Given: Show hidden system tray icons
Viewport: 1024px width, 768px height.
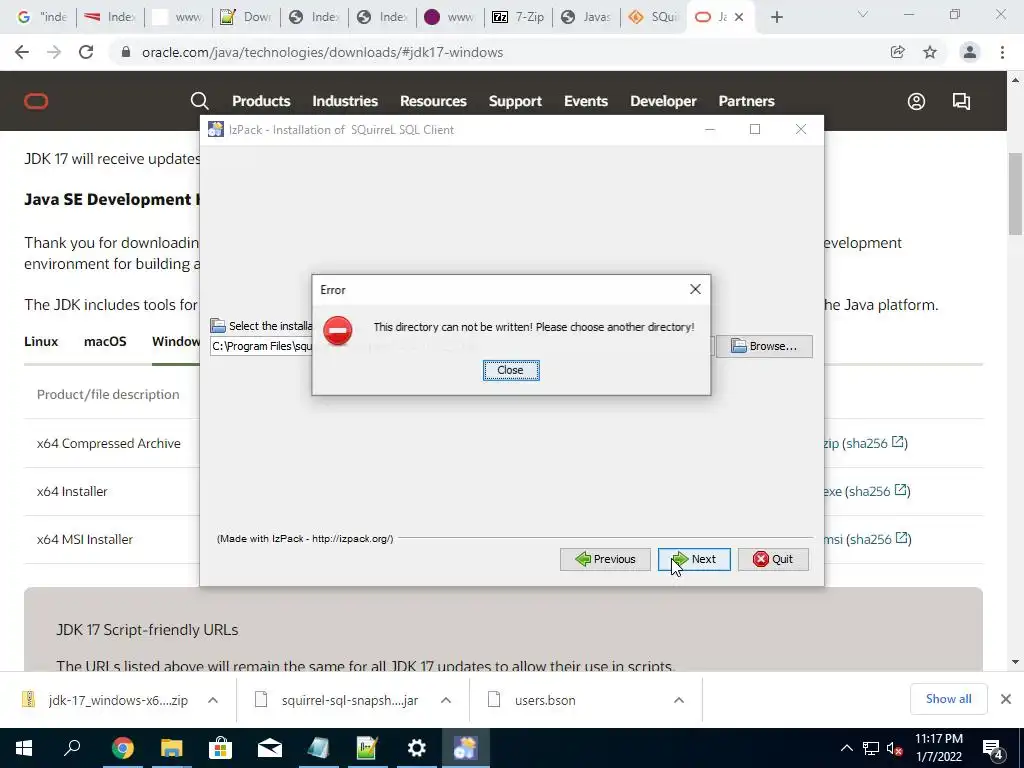Looking at the screenshot, I should pyautogui.click(x=846, y=748).
